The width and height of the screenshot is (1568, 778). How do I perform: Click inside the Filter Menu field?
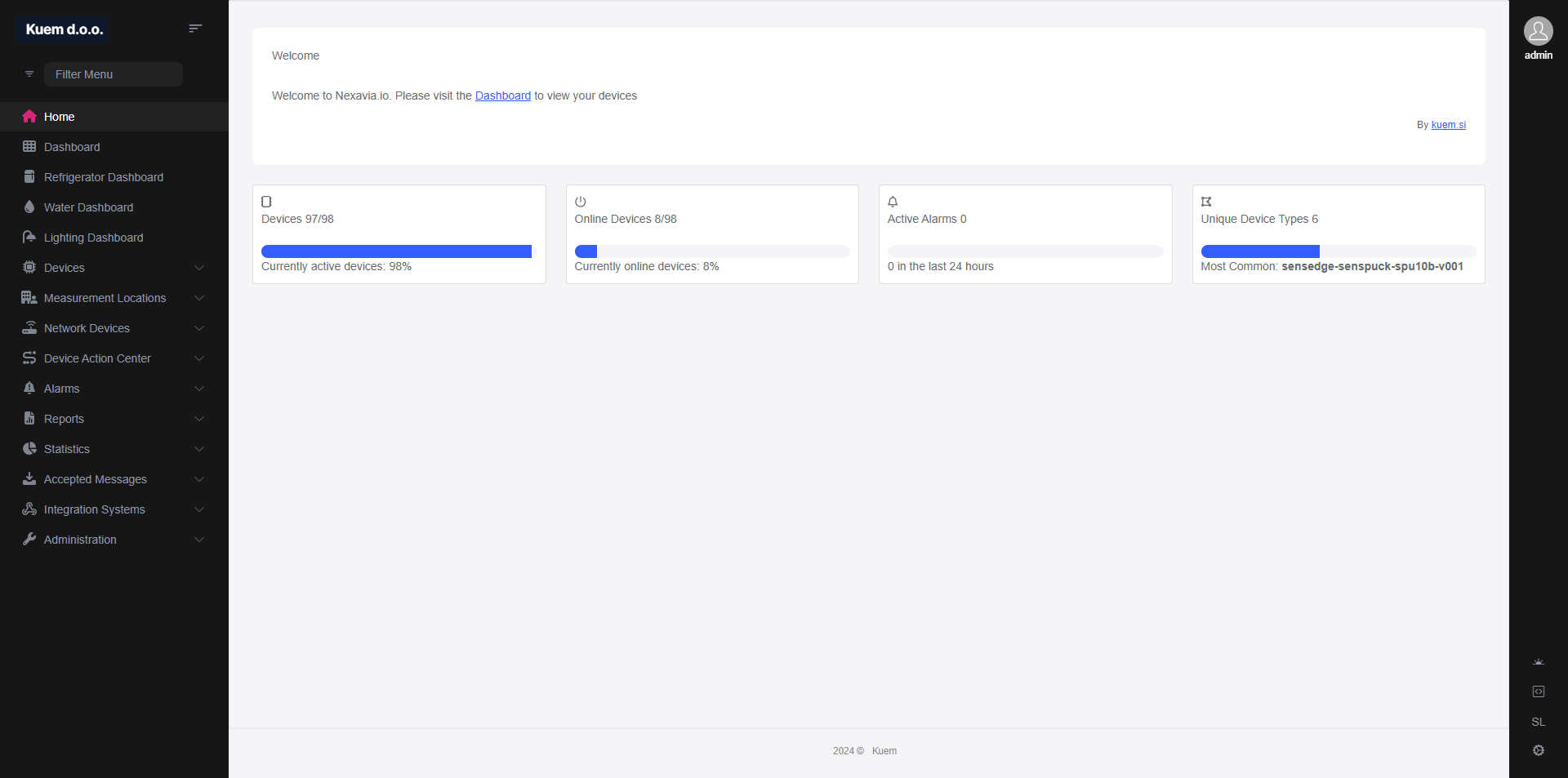(114, 73)
